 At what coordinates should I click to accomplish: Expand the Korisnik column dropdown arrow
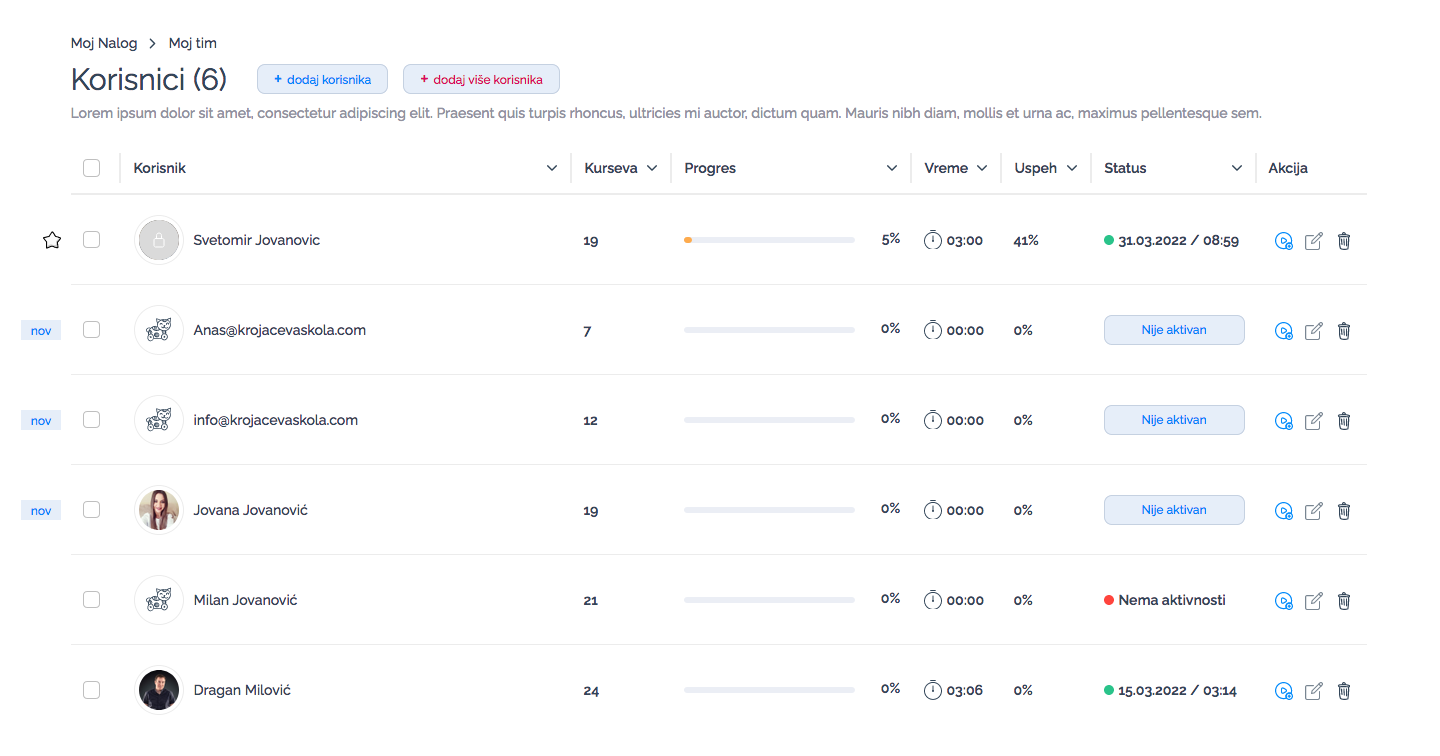pos(552,168)
